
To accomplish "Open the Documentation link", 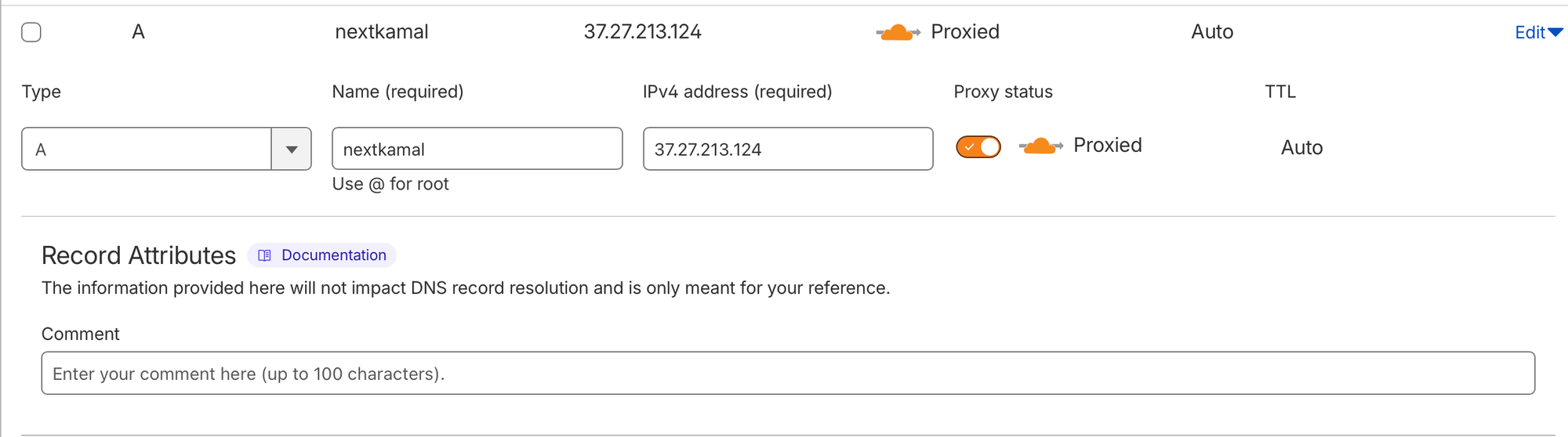I will [333, 255].
